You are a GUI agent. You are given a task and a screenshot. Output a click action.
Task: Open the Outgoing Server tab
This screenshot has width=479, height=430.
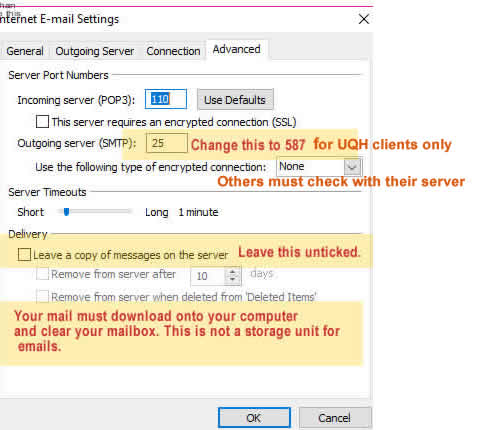(95, 51)
